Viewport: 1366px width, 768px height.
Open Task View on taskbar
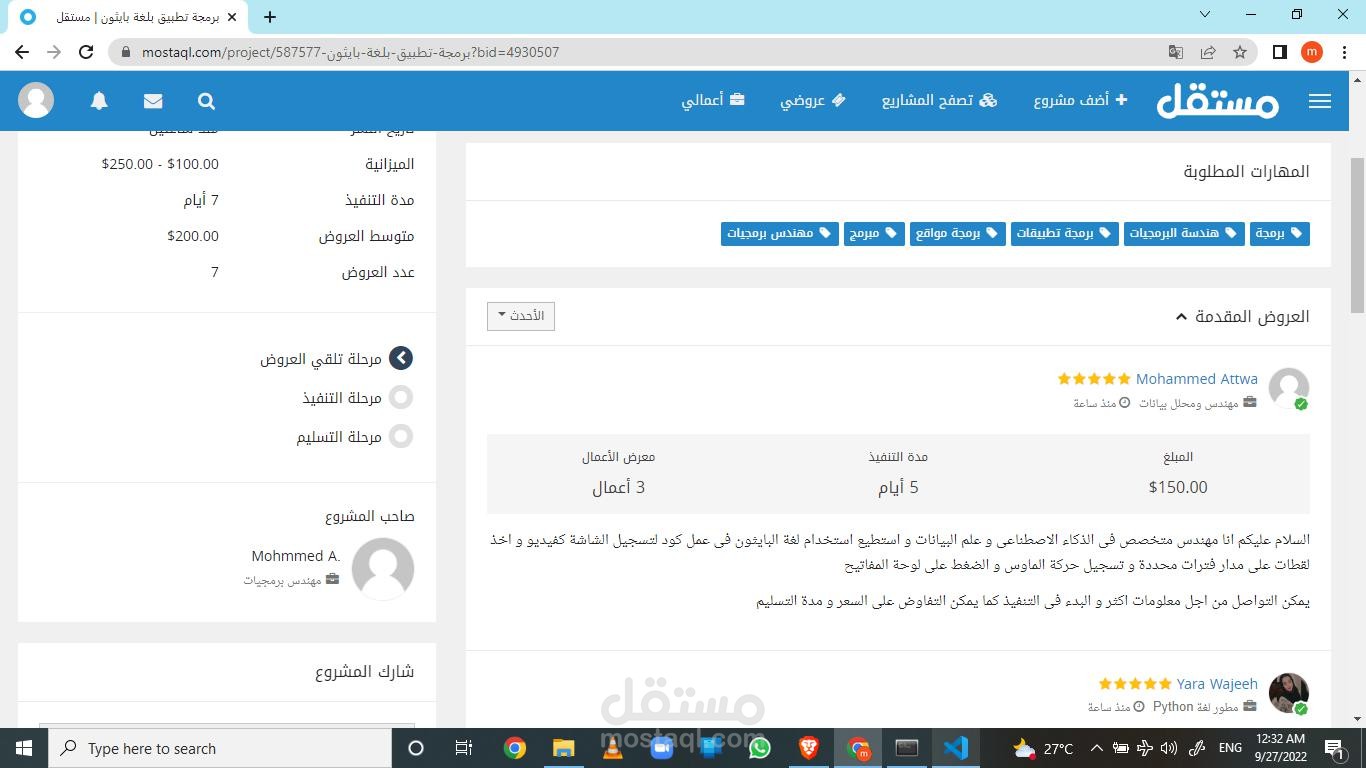(x=464, y=748)
